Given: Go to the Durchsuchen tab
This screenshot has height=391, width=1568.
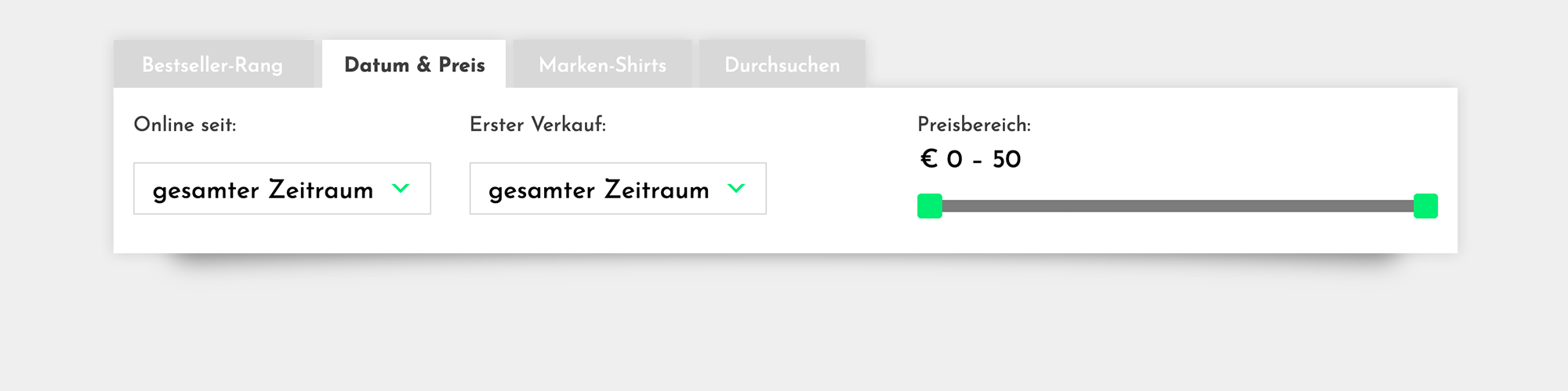Looking at the screenshot, I should [x=782, y=65].
